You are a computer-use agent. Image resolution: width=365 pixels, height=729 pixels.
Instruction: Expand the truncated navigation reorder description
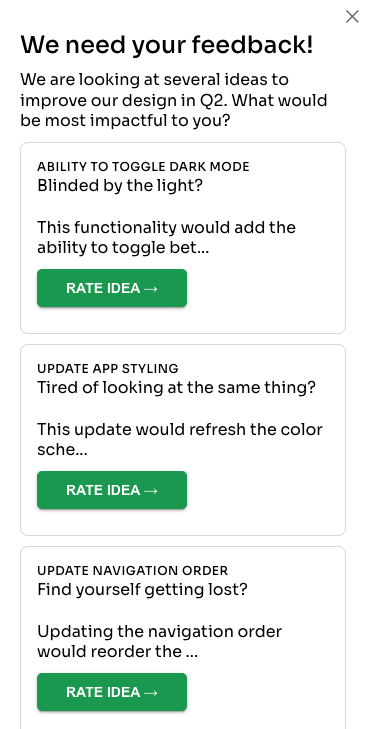pos(159,642)
